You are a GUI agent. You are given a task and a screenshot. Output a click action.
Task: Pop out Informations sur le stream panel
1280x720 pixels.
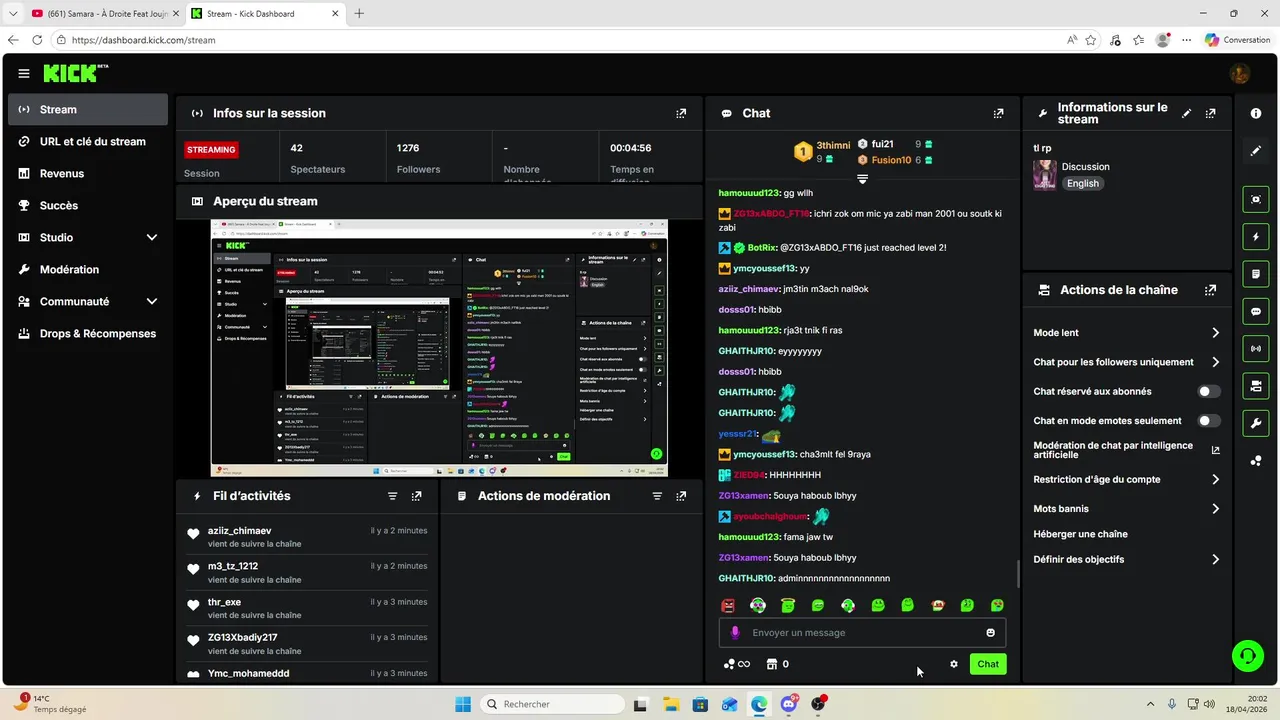(x=1211, y=114)
